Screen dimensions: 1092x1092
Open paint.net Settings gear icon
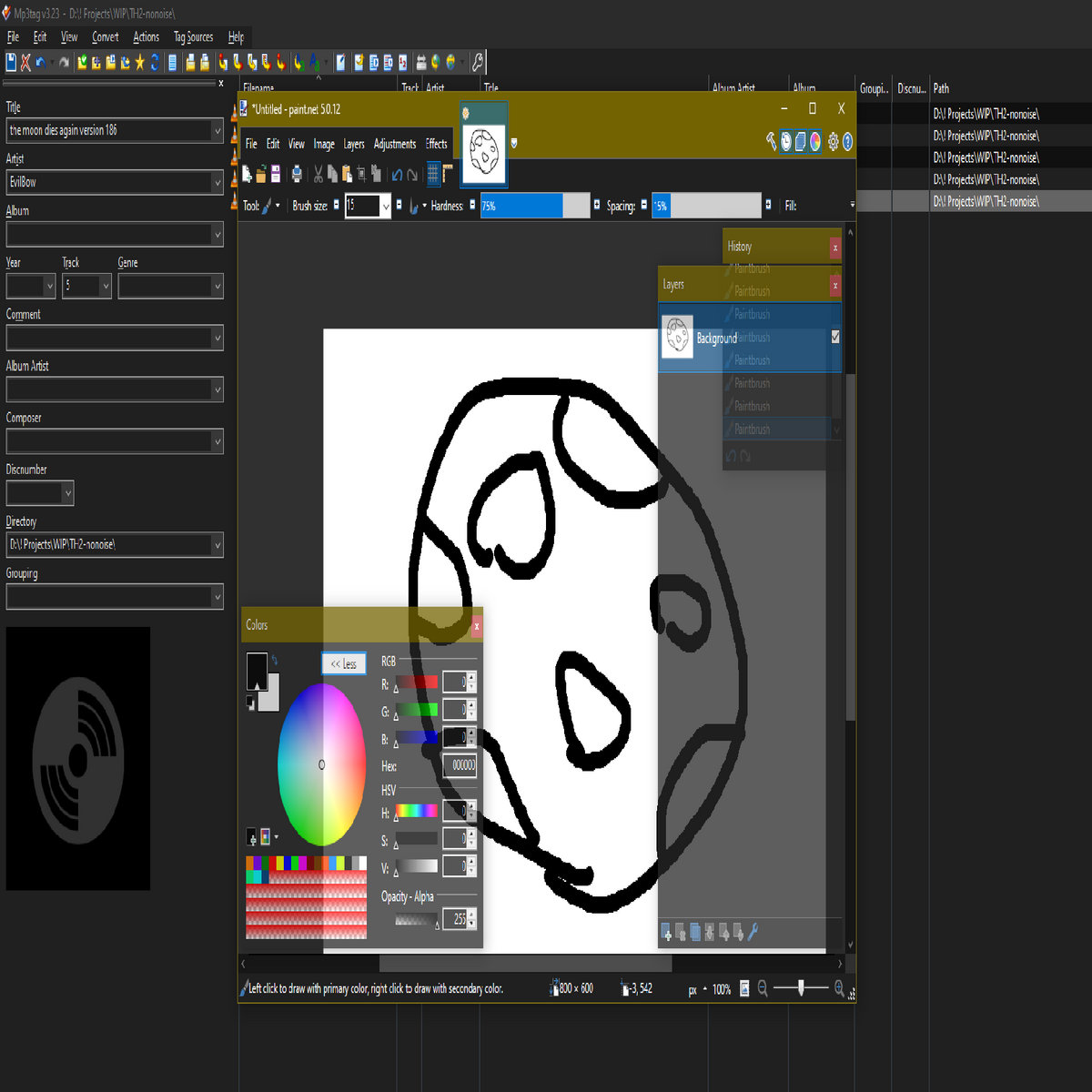(833, 141)
